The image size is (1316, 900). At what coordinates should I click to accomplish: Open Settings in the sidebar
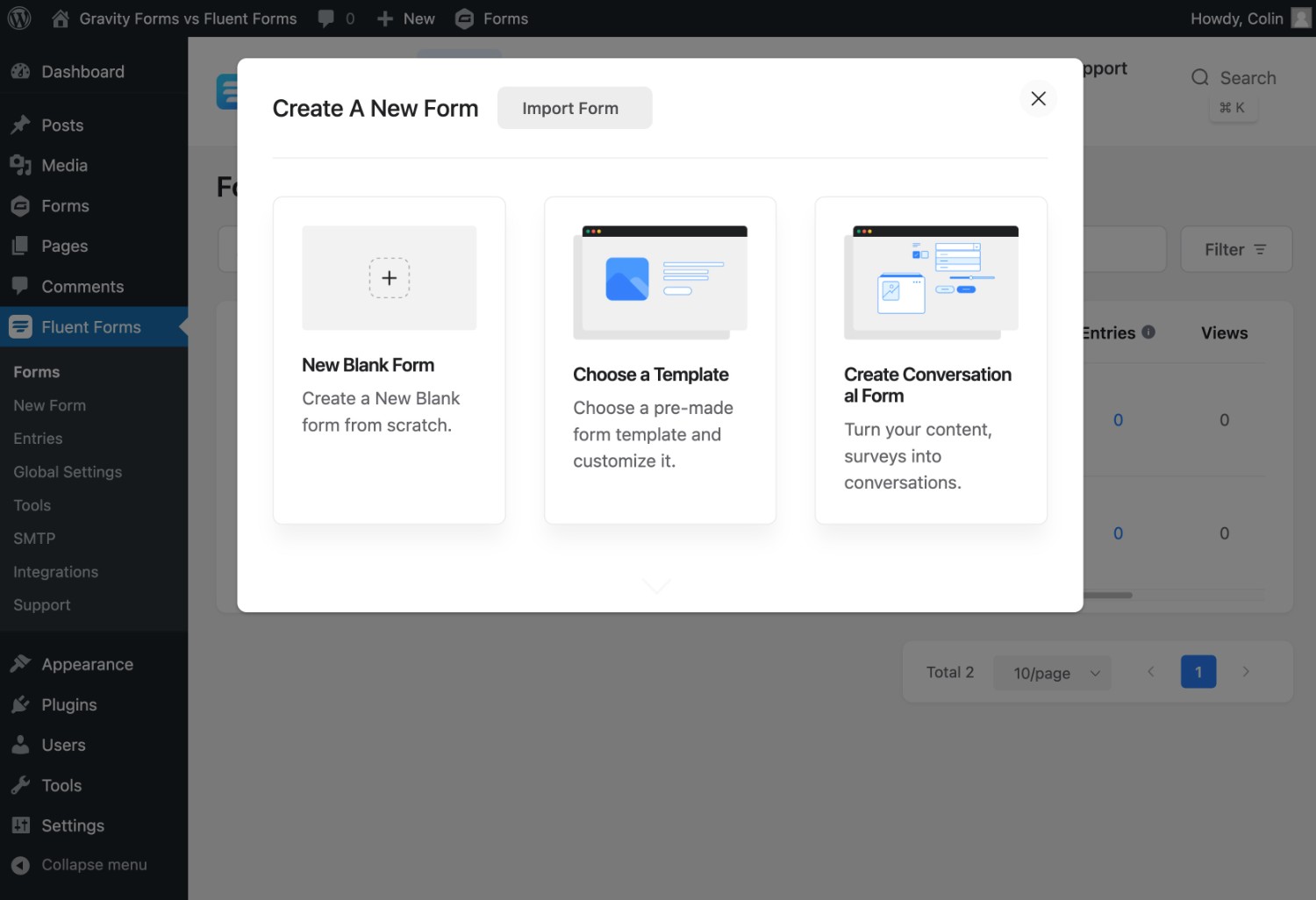tap(72, 826)
